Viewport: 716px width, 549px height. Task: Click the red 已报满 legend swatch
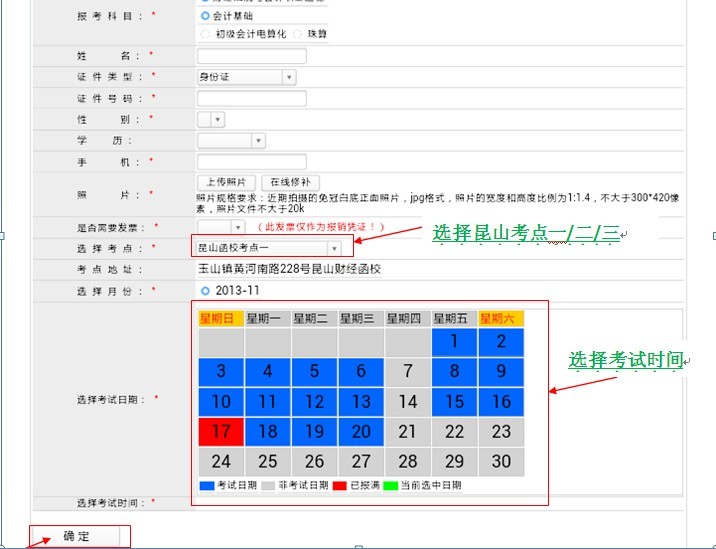(x=340, y=486)
